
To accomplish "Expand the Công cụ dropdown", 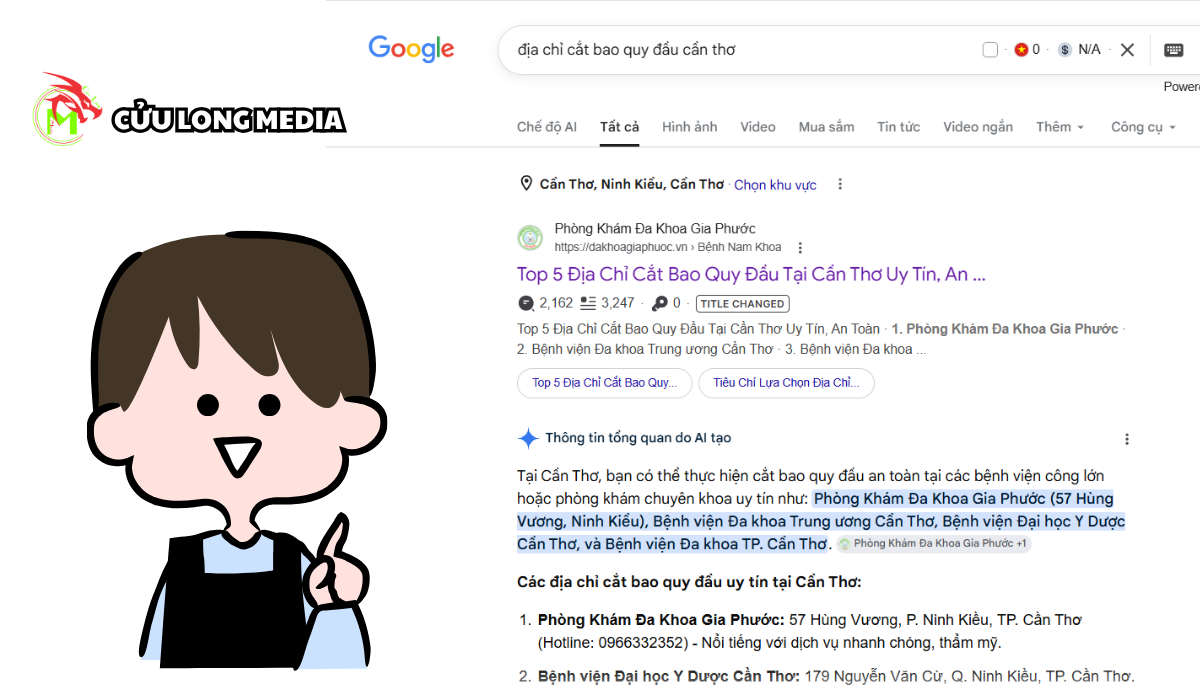I will (1143, 127).
